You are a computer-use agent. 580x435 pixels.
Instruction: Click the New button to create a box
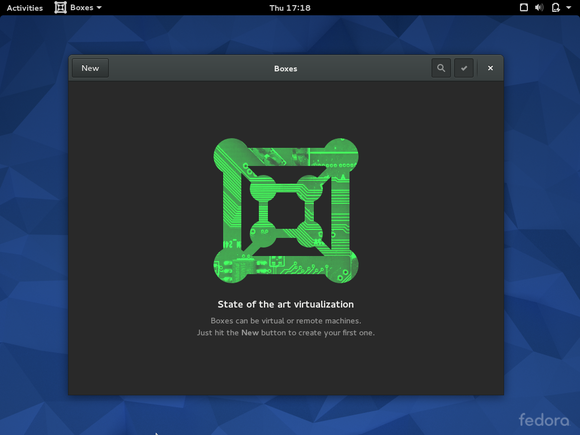(x=90, y=68)
